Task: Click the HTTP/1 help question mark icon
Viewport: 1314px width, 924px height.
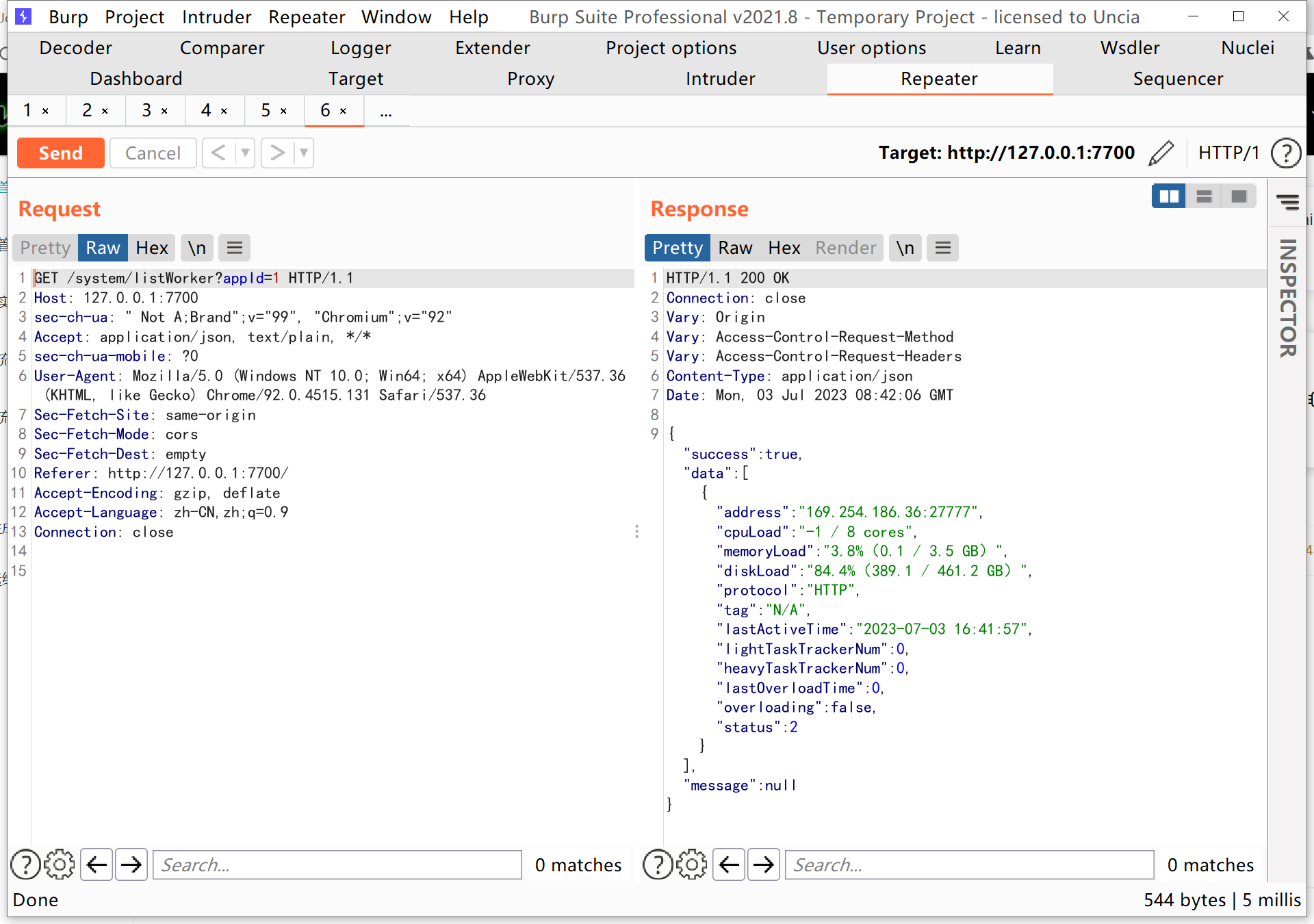Action: [x=1286, y=153]
